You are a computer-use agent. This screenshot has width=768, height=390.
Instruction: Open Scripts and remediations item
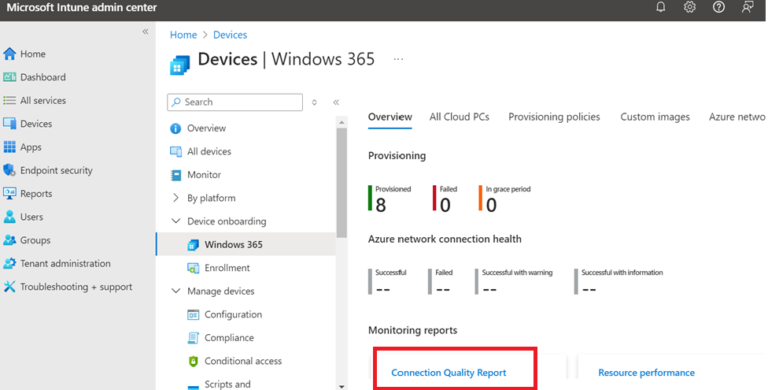click(x=227, y=385)
